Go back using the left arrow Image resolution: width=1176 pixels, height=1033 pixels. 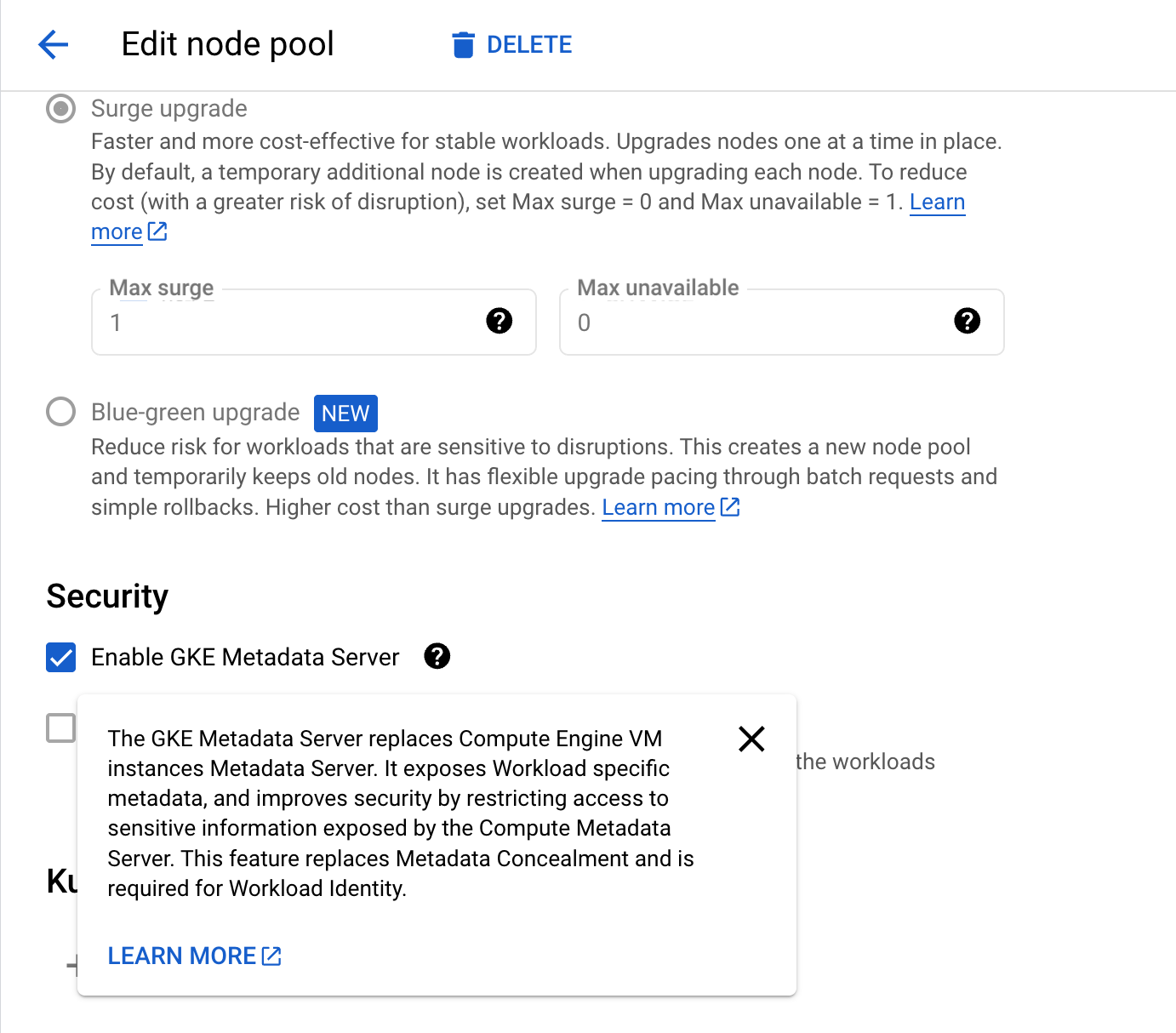coord(53,44)
